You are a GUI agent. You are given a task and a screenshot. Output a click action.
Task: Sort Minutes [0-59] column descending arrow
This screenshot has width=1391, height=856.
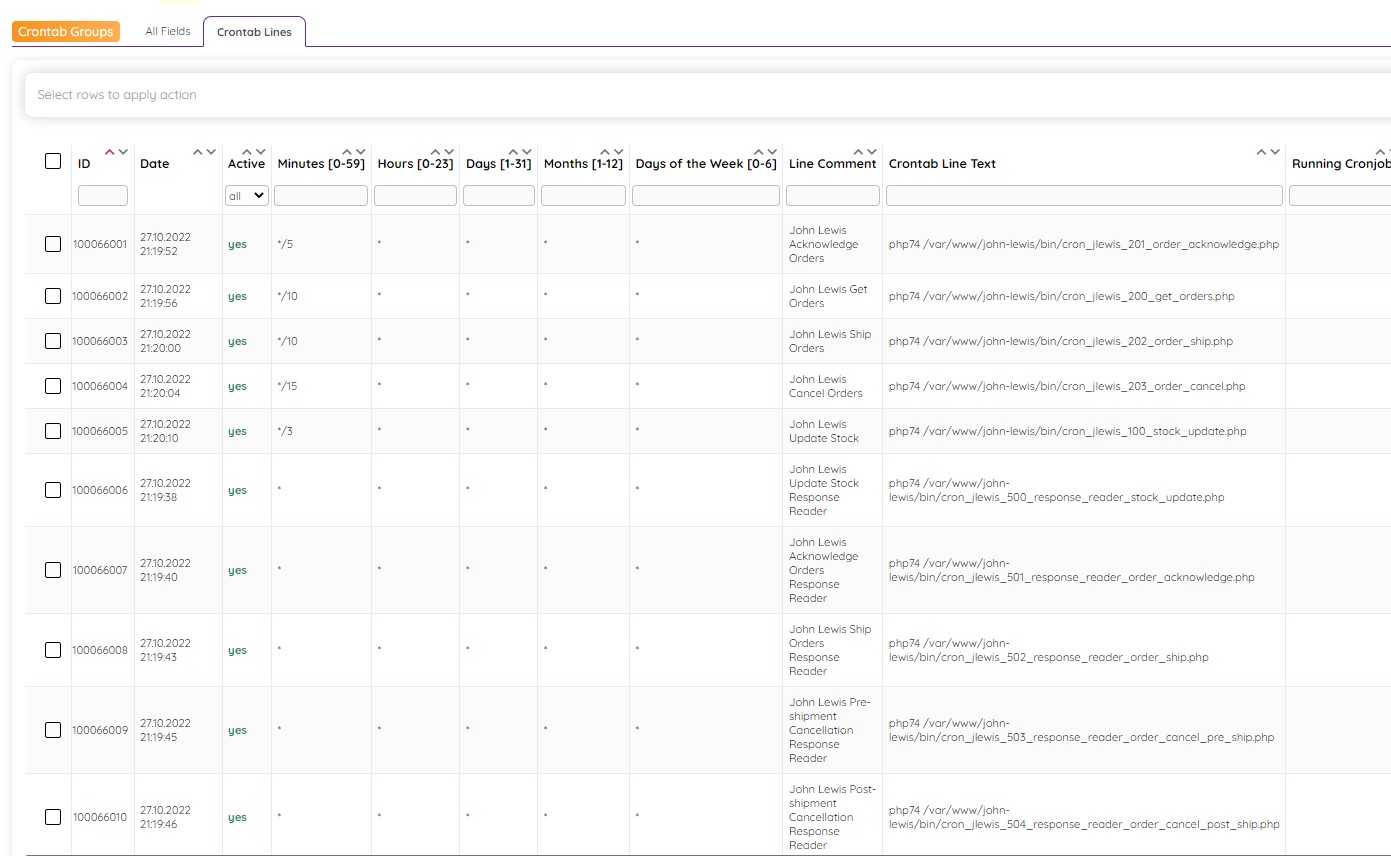(360, 152)
